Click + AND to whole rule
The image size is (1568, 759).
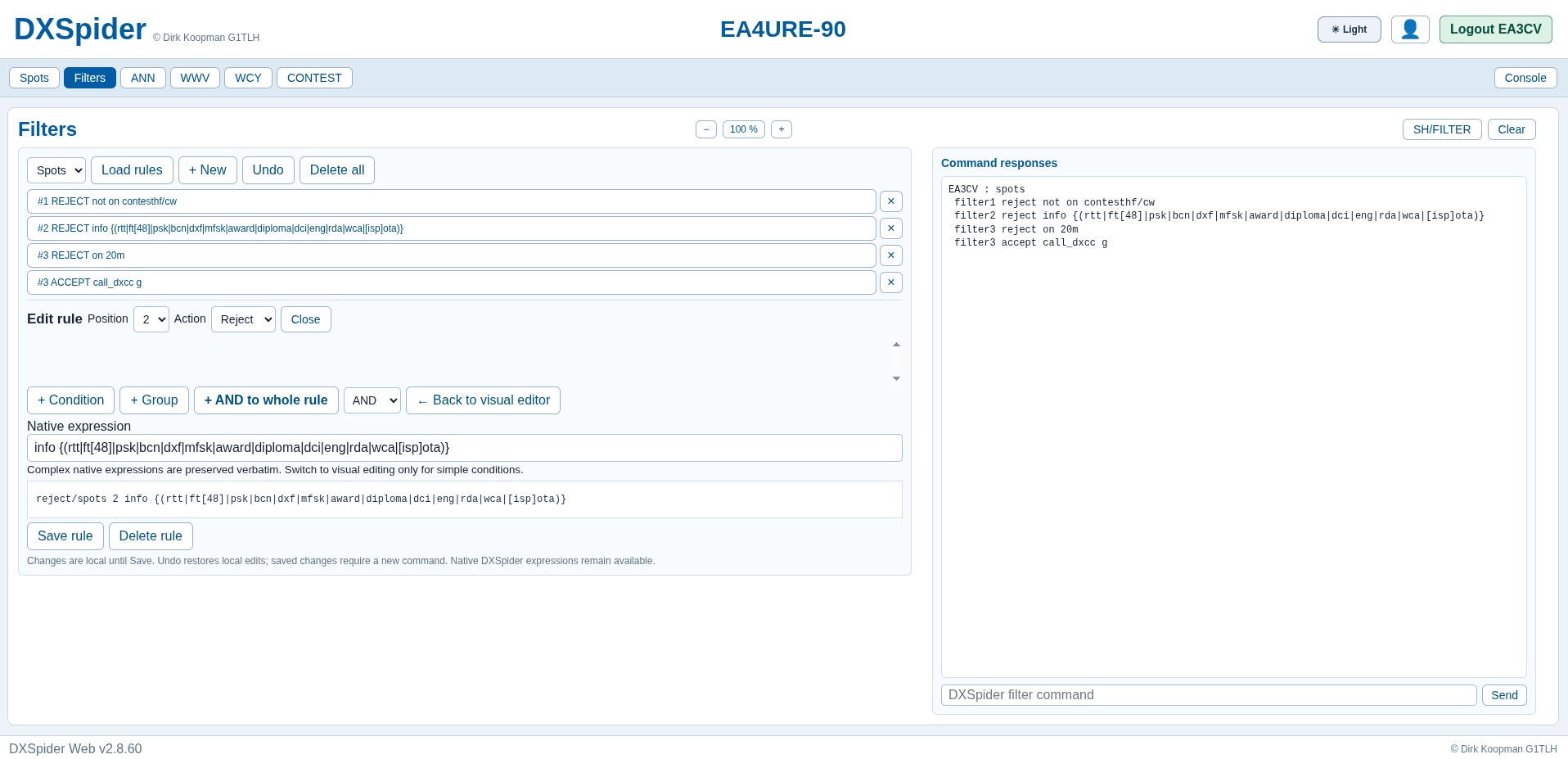(266, 400)
